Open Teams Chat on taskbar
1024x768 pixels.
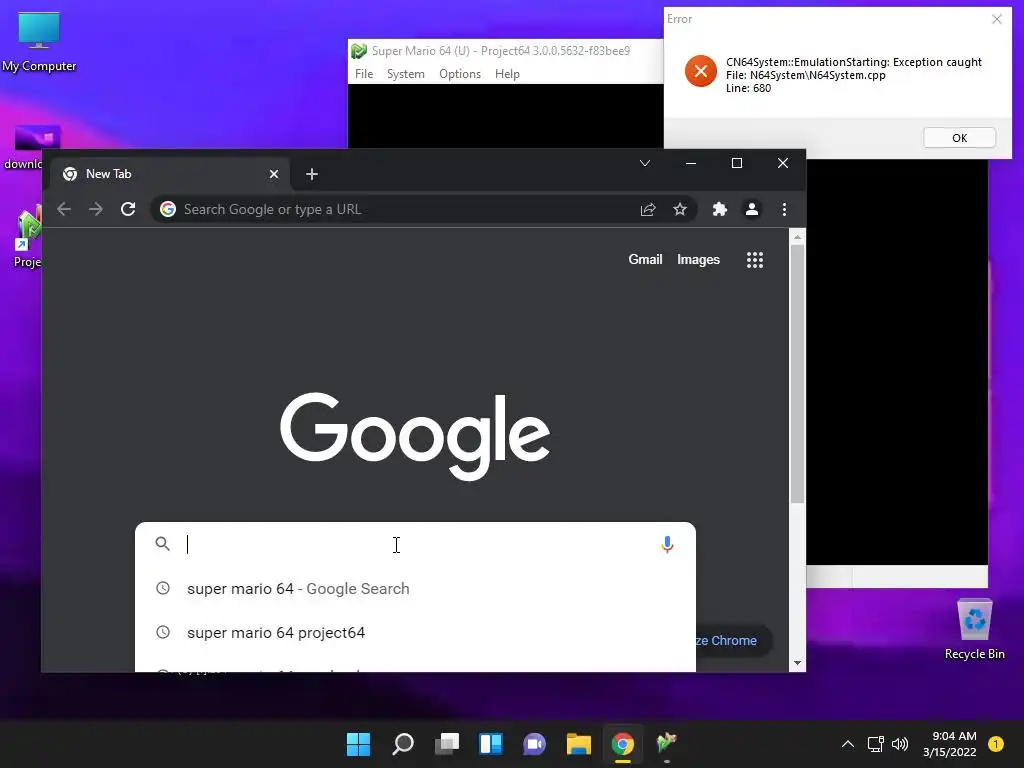(534, 743)
